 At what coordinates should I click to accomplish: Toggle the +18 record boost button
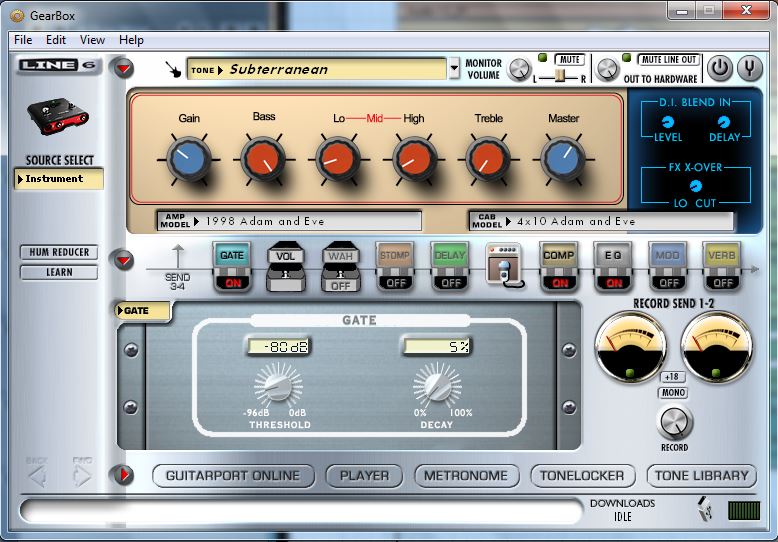[671, 377]
